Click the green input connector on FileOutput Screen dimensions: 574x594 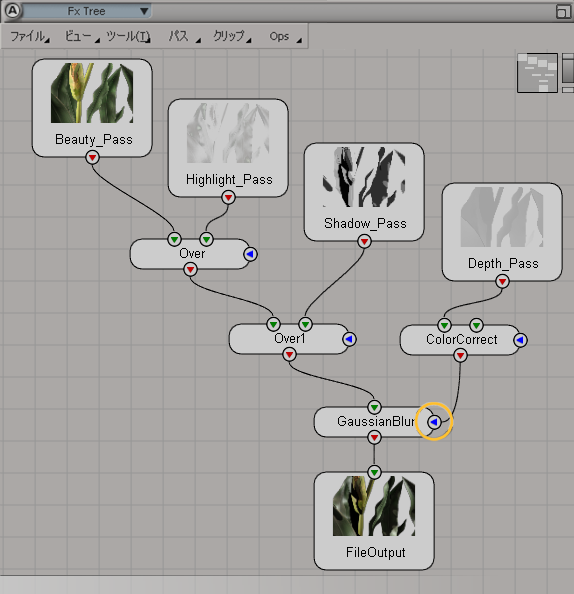374,472
